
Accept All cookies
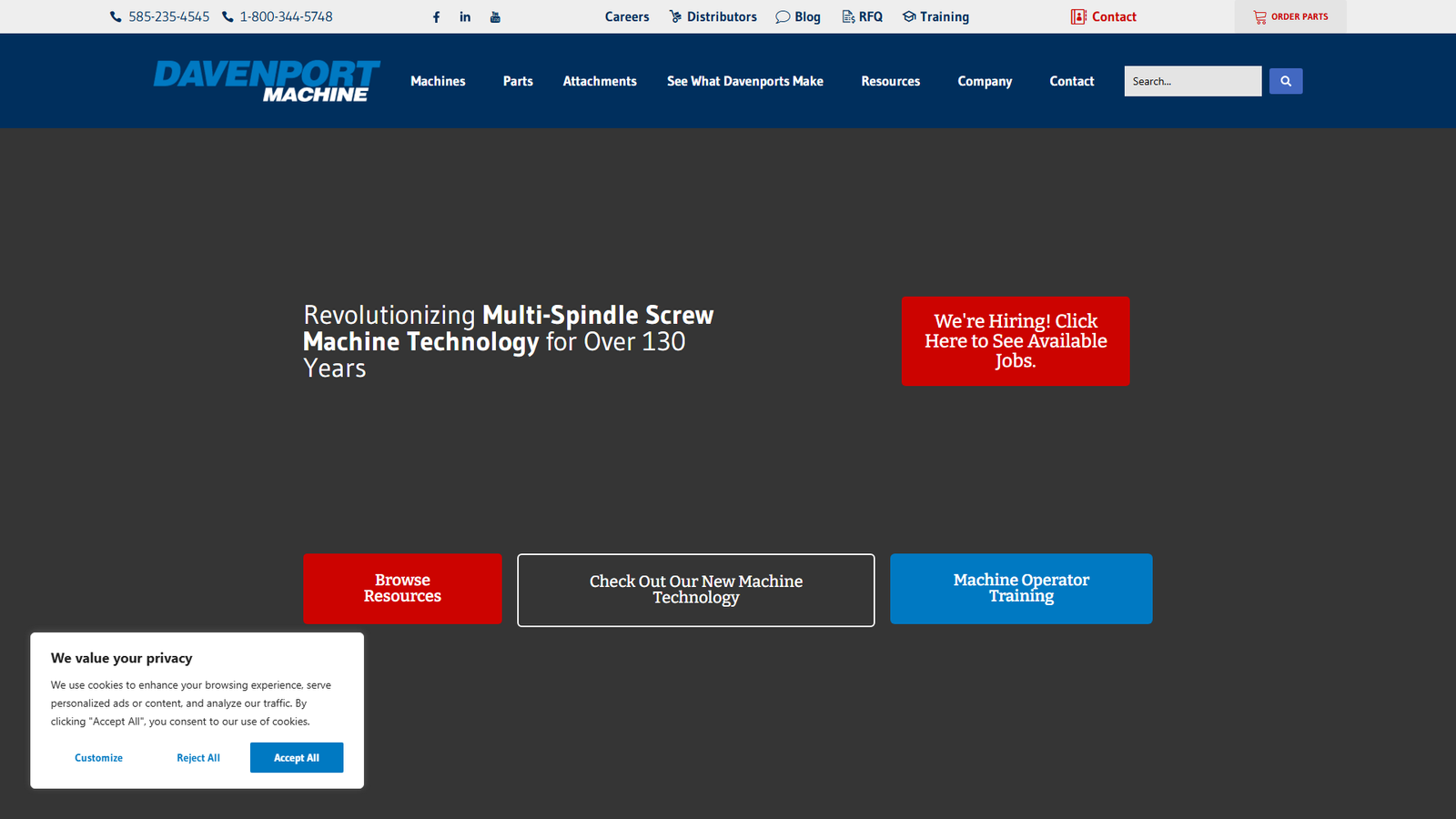coord(297,757)
